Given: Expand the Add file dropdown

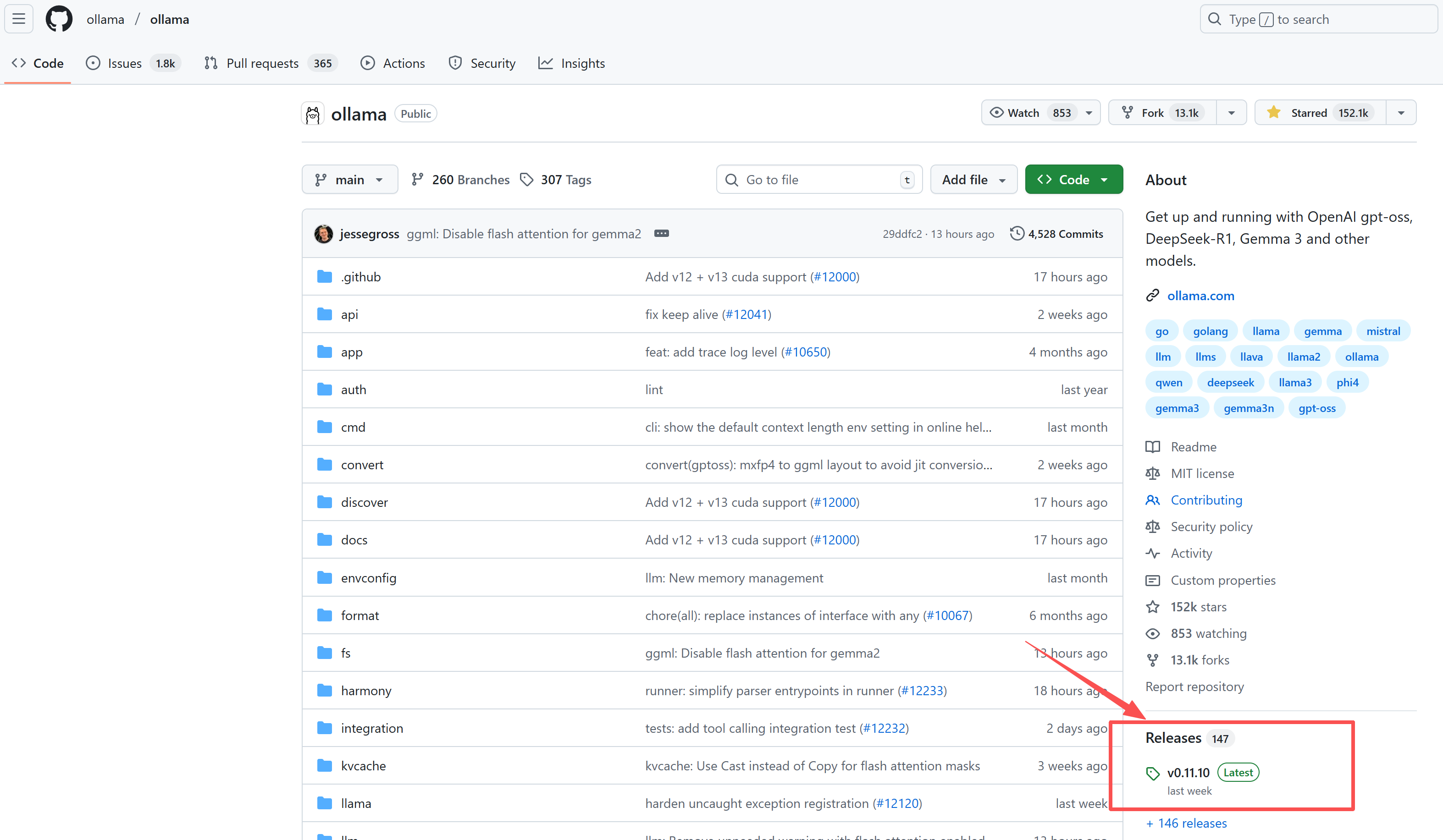Looking at the screenshot, I should (x=973, y=180).
